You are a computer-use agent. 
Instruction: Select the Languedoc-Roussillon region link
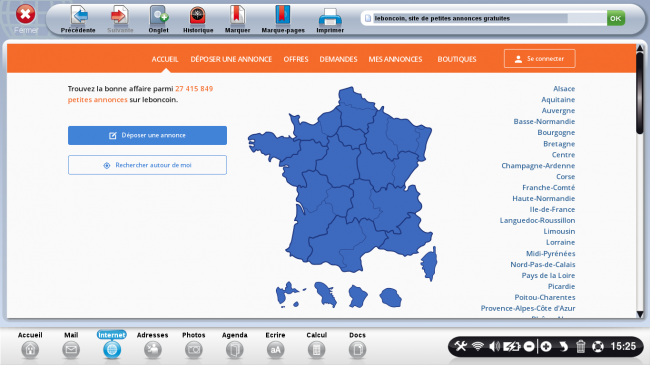(537, 221)
